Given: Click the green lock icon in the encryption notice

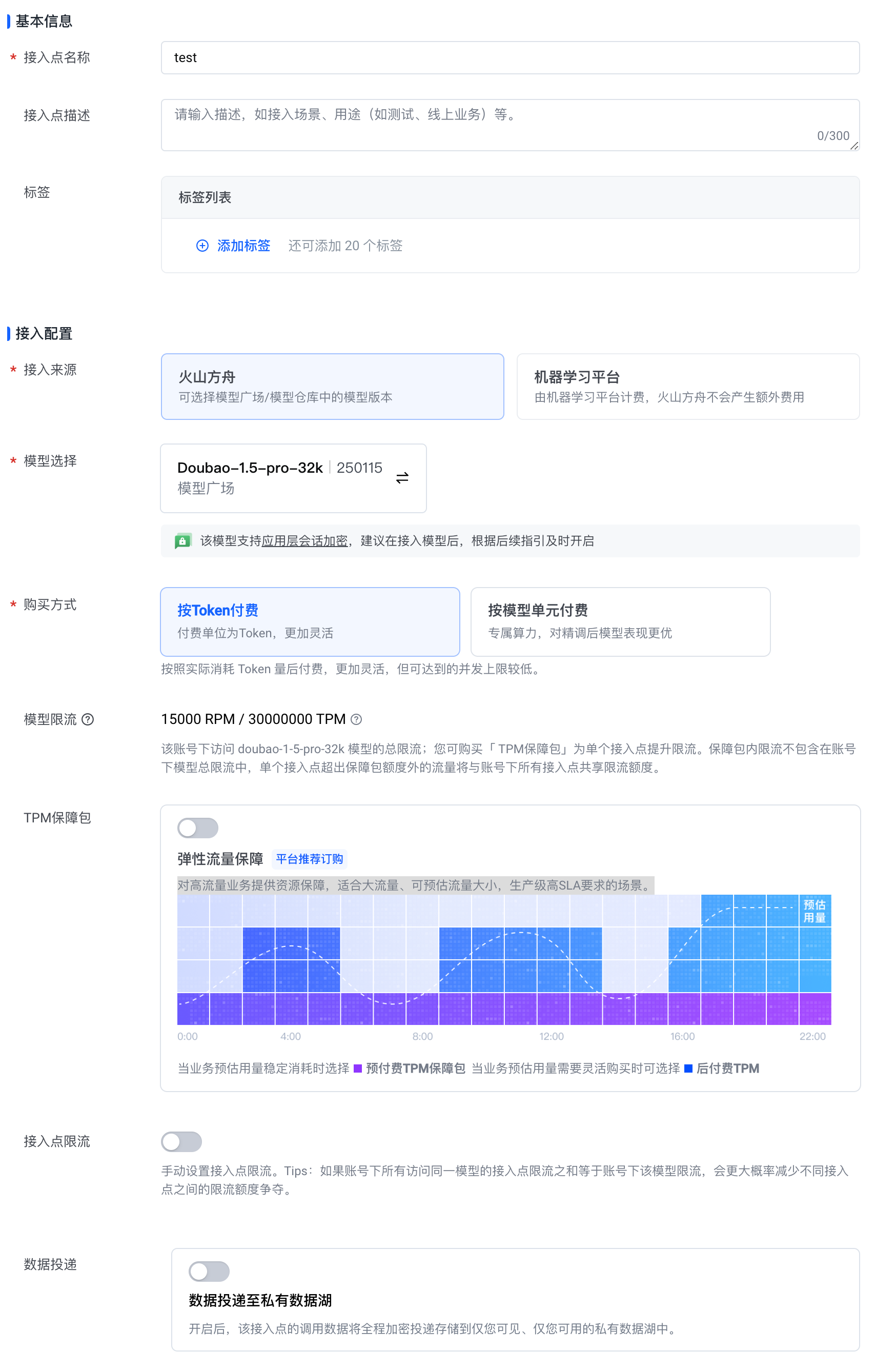Looking at the screenshot, I should (182, 541).
